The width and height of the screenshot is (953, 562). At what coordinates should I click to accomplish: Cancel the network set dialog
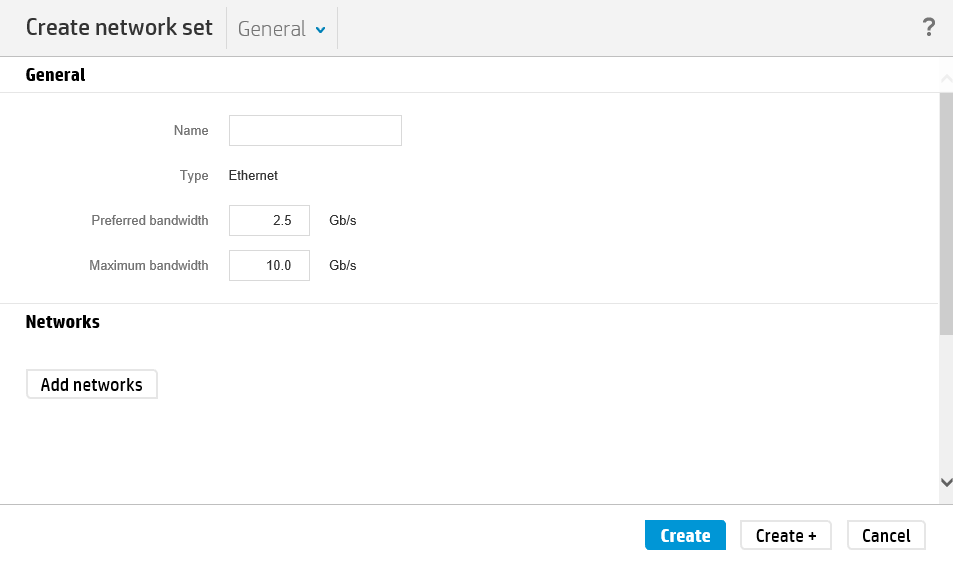886,535
